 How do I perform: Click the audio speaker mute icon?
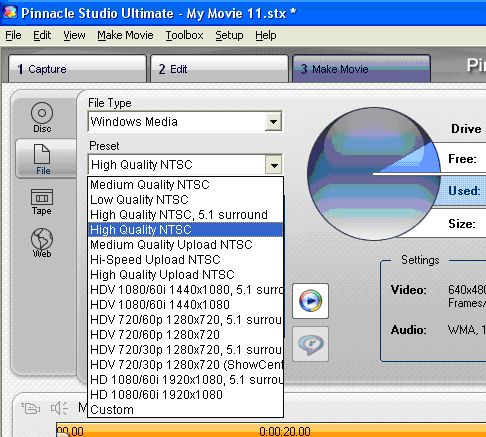pos(59,408)
